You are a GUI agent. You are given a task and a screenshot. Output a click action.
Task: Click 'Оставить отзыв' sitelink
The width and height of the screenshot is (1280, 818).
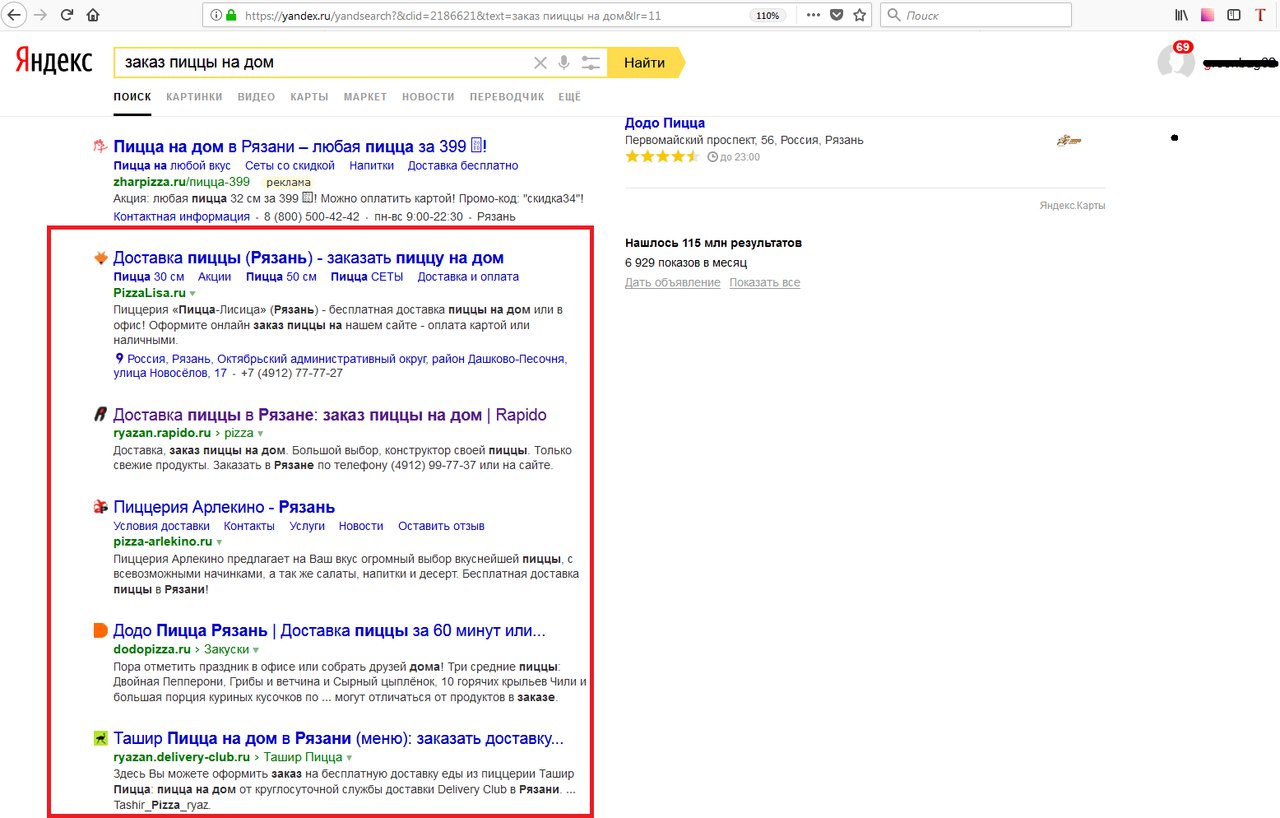tap(441, 526)
